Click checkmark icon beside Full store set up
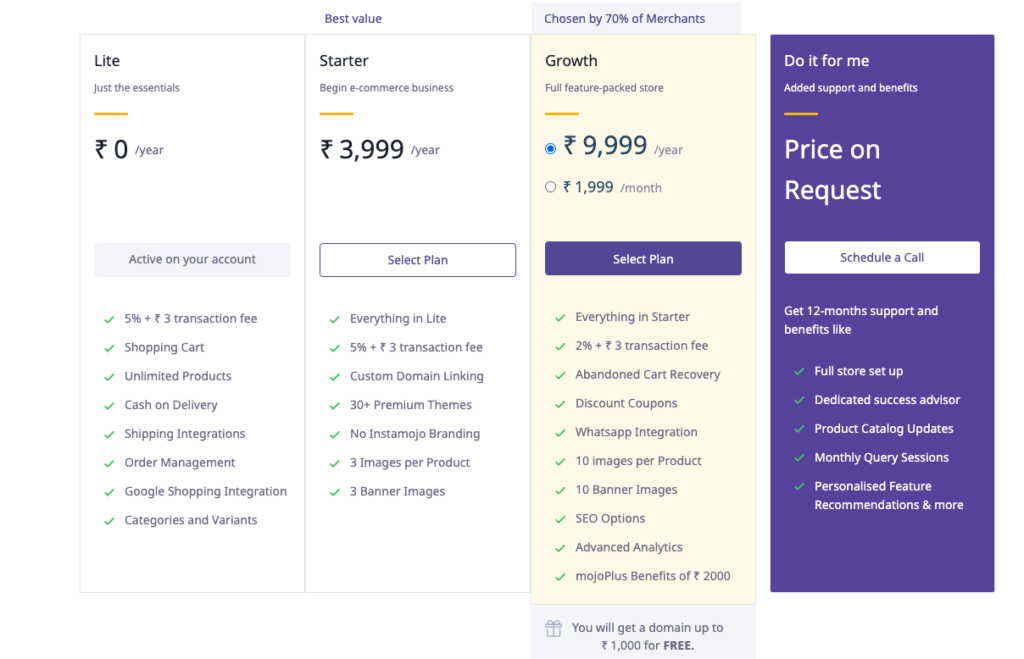Viewport: 1024px width, 659px height. tap(799, 371)
